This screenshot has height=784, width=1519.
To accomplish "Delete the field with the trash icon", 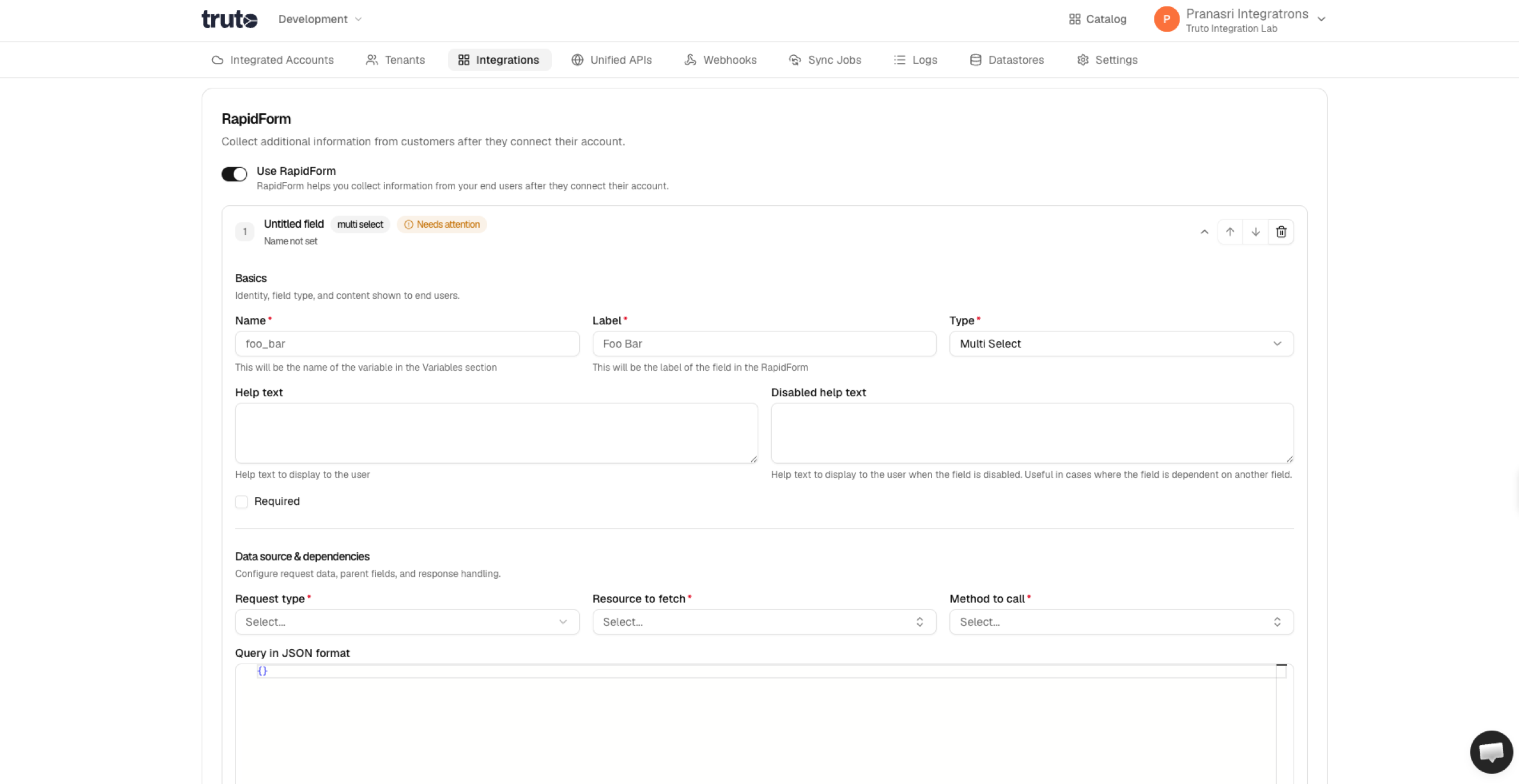I will (1281, 232).
